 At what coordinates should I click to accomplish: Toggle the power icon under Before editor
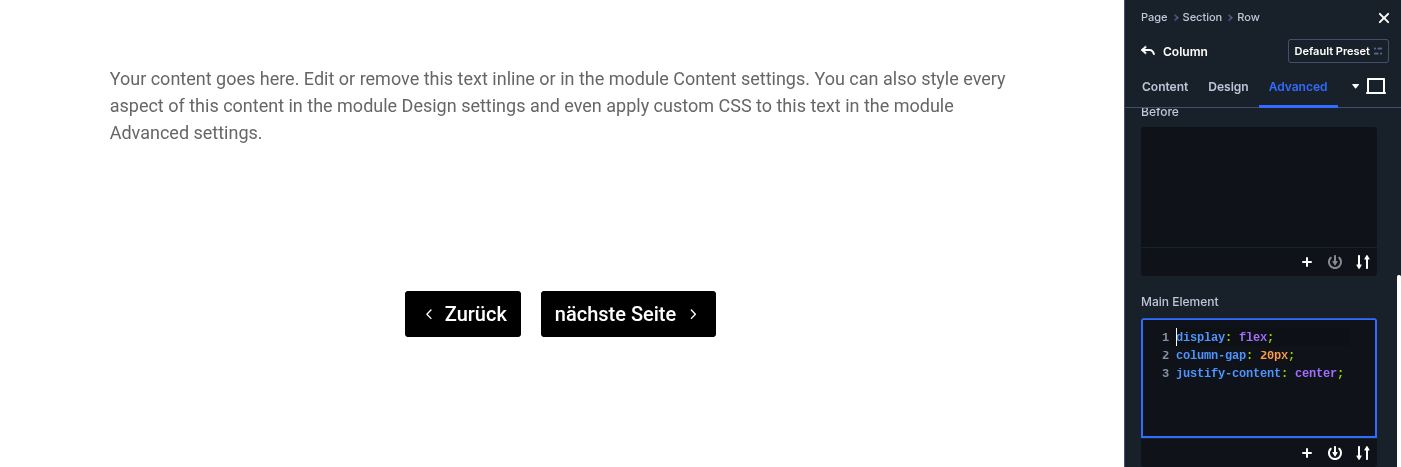(1335, 262)
